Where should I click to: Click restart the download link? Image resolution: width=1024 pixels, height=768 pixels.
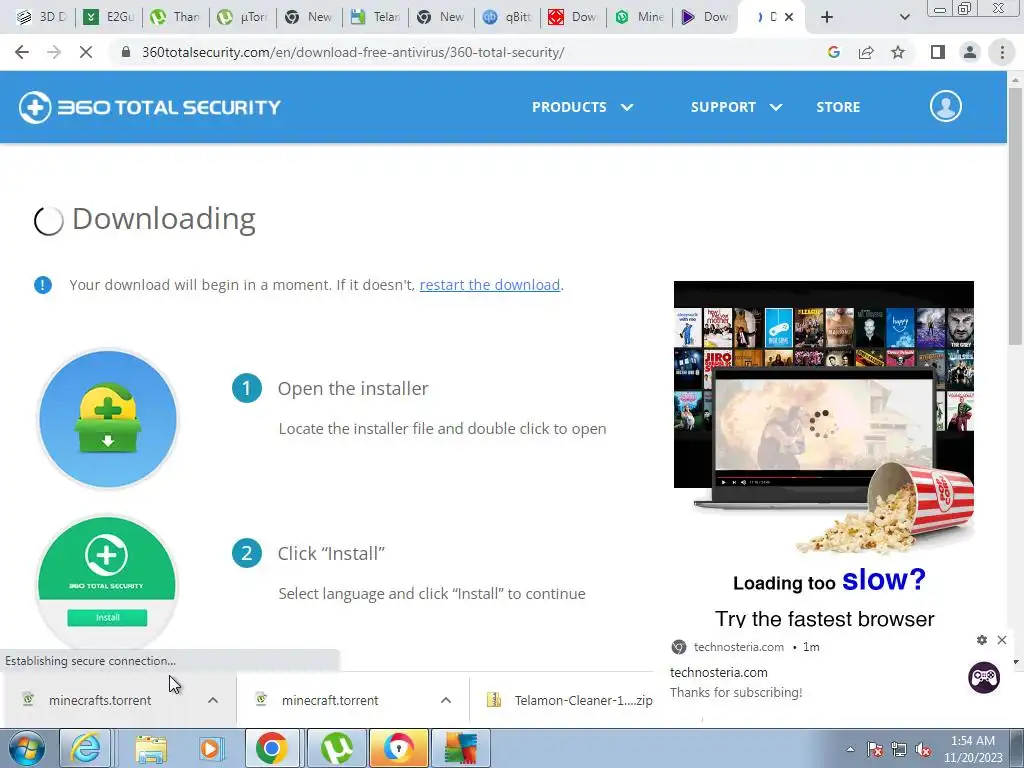490,285
